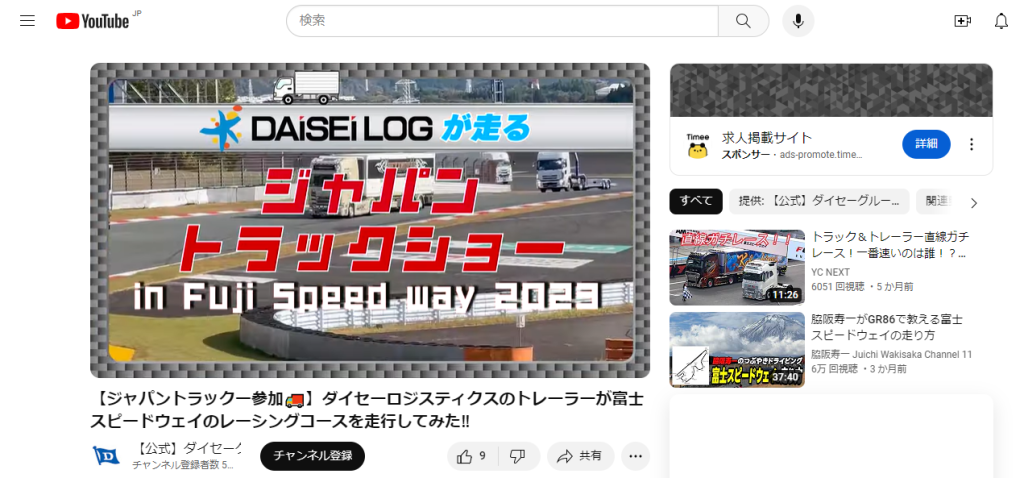This screenshot has height=478, width=1024.
Task: Click the main video player
Action: point(370,220)
